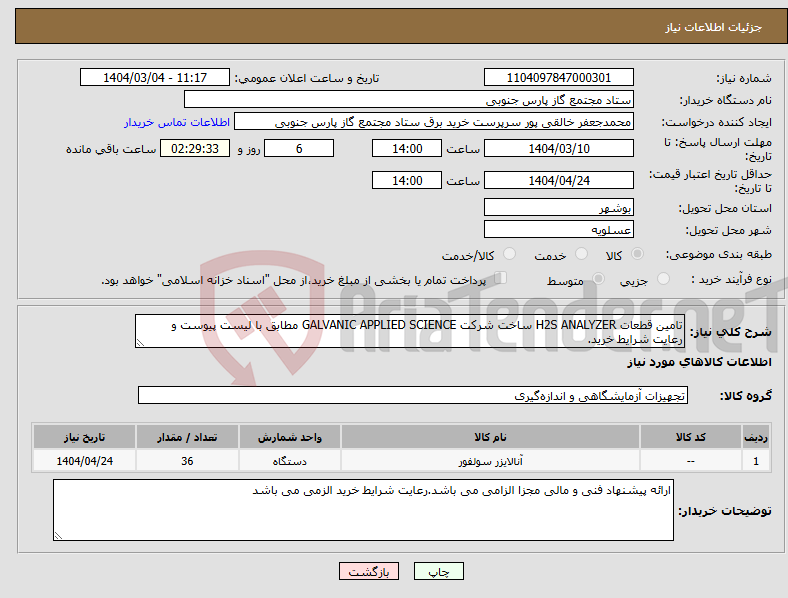Screen dimensions: 788x598
Task: Click the بازگشت (back) button
Action: click(369, 571)
